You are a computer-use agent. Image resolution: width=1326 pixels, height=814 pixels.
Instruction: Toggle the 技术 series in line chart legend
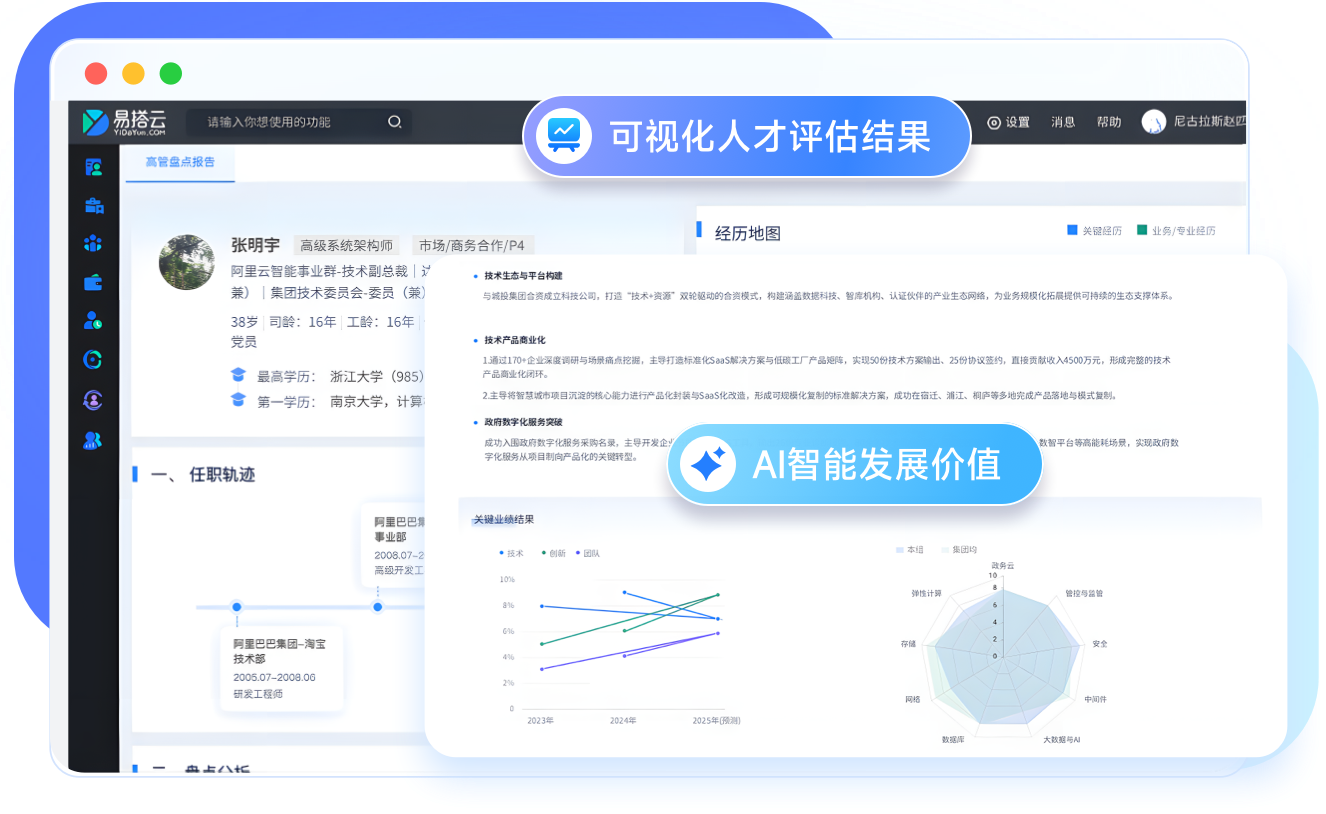[511, 553]
